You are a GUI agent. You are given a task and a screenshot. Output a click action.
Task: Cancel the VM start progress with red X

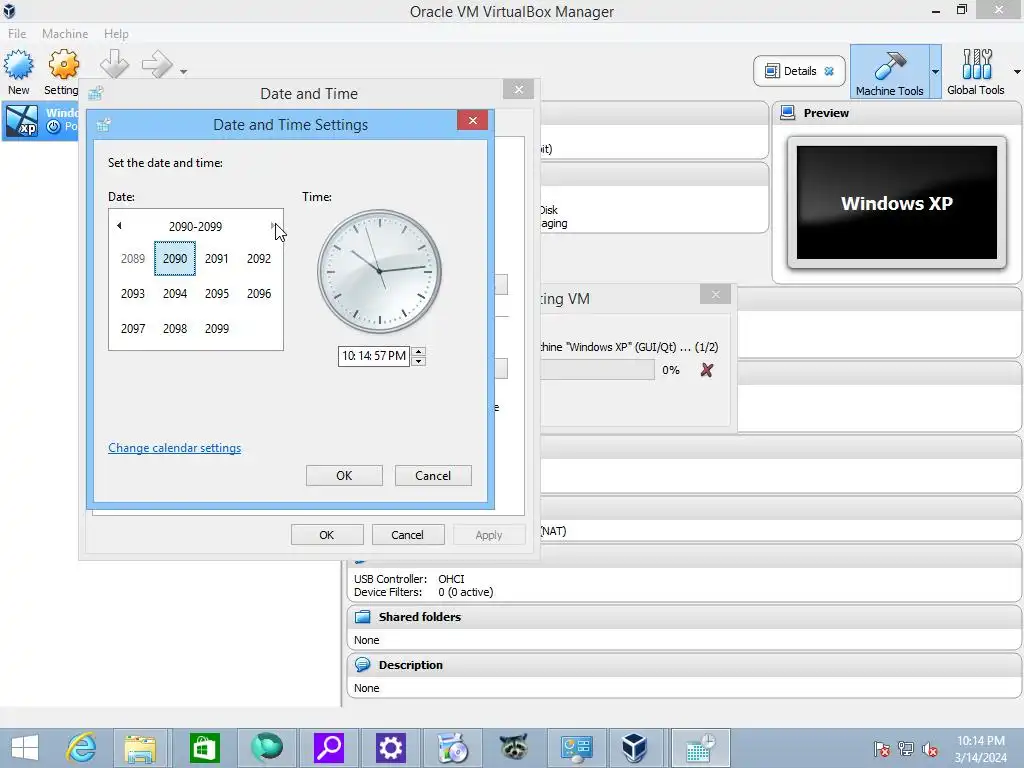click(706, 370)
